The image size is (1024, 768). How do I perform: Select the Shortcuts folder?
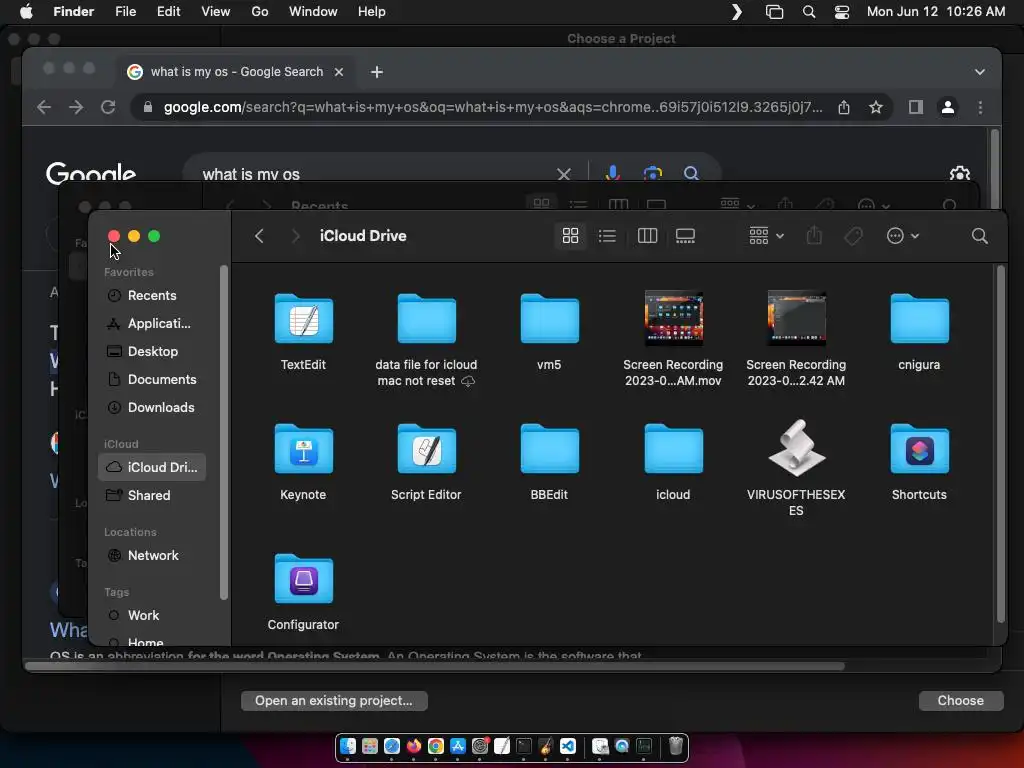920,449
